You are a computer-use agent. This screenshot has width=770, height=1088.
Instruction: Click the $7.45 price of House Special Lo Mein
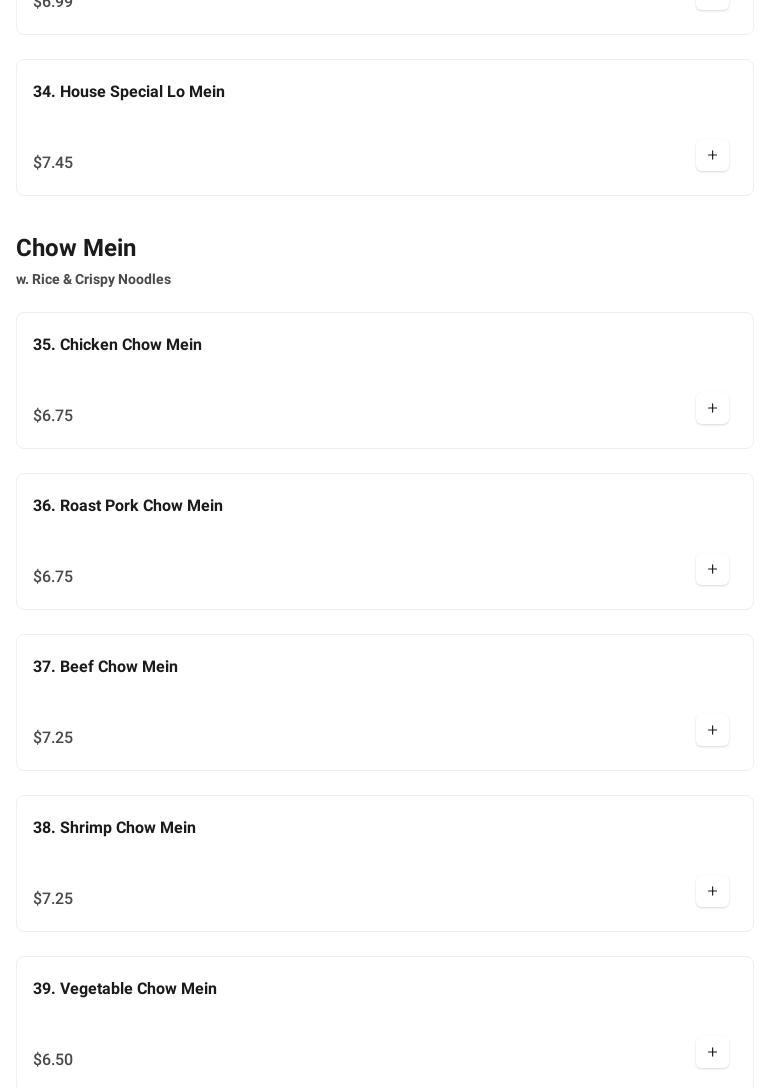click(53, 163)
